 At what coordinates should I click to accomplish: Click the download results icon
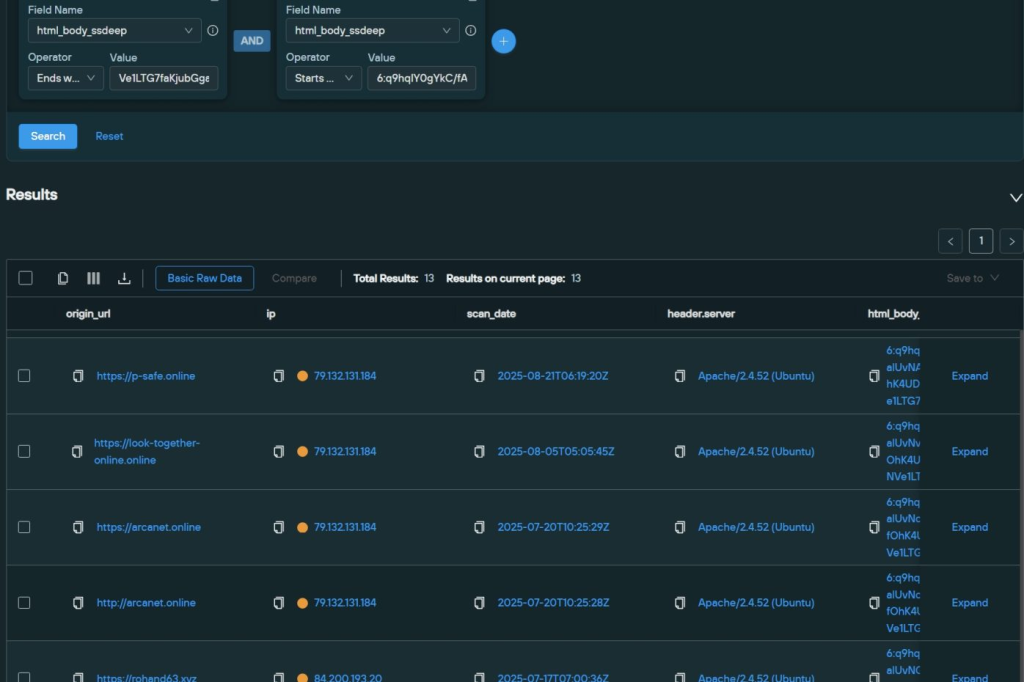tap(124, 278)
